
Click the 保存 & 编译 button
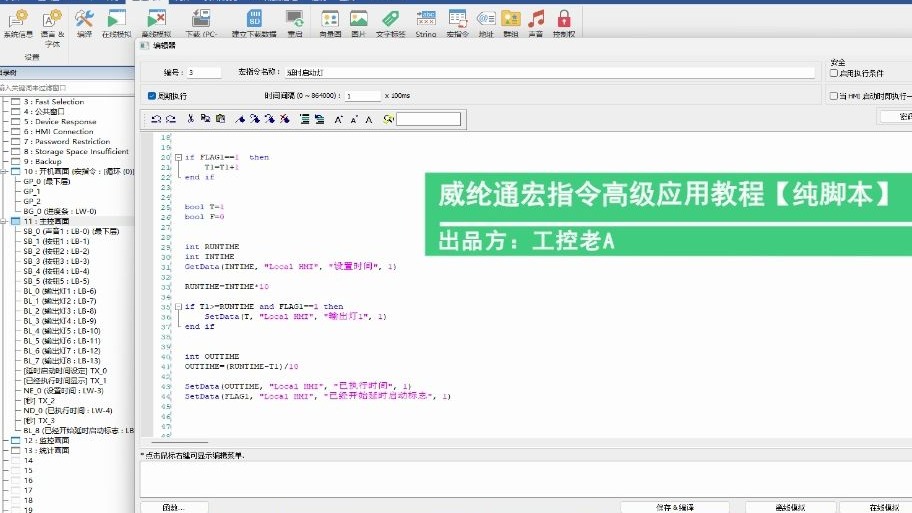(x=675, y=507)
